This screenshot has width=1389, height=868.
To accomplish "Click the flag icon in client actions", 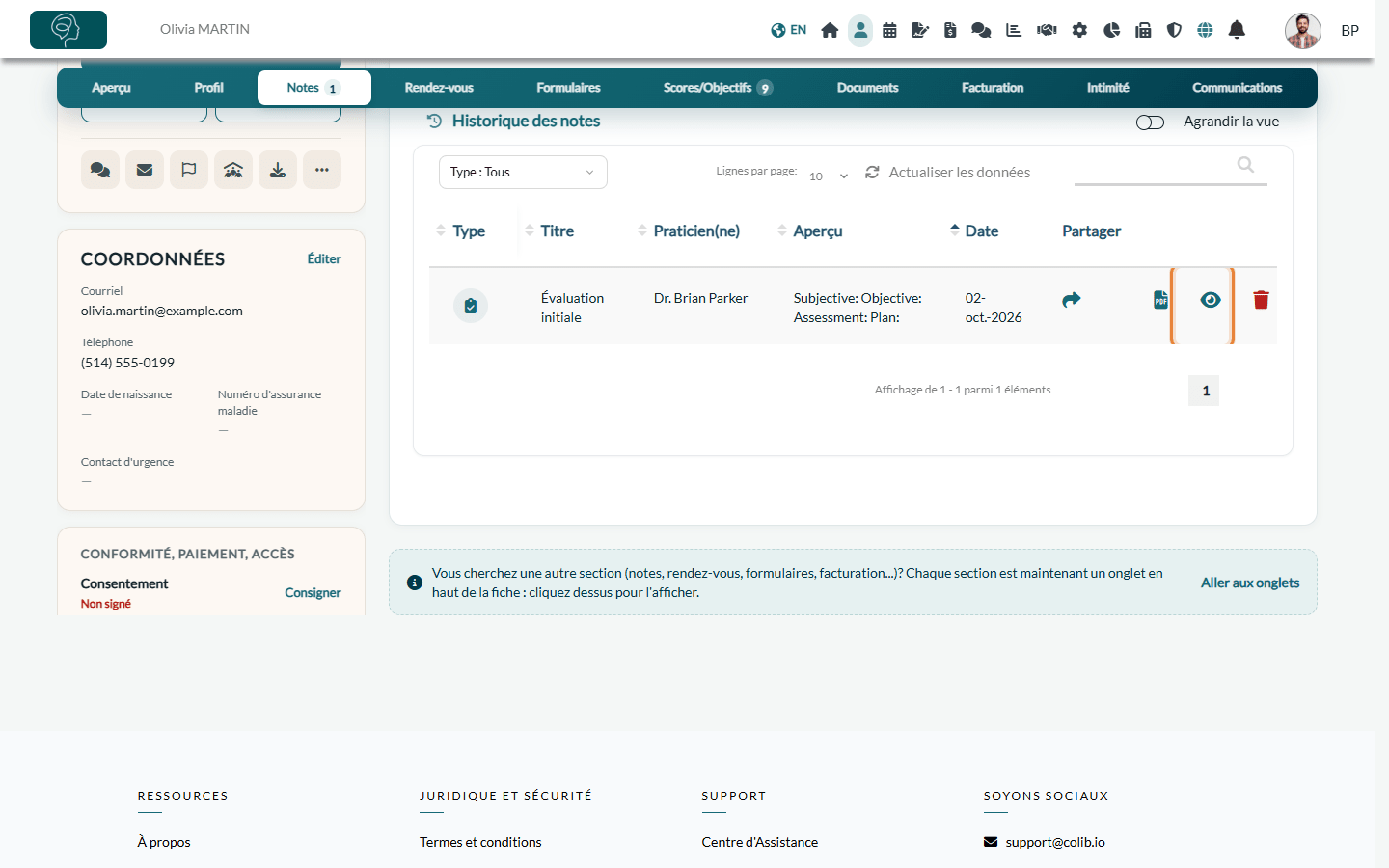I will [189, 170].
